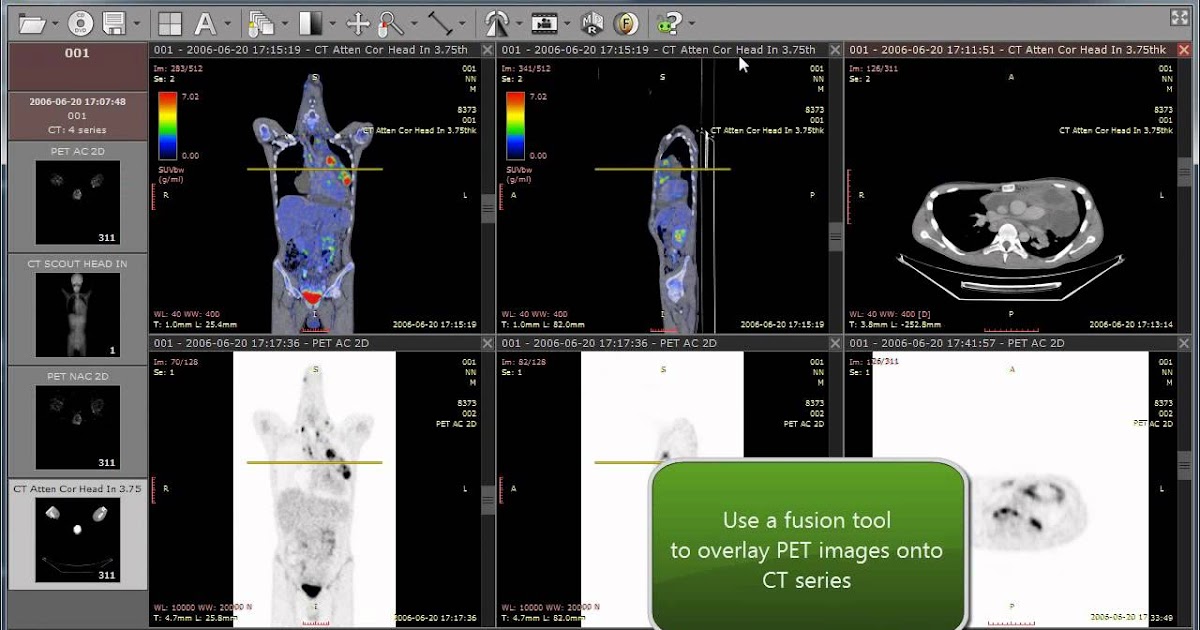
Task: Open the split screen layout tool
Action: [x=171, y=22]
